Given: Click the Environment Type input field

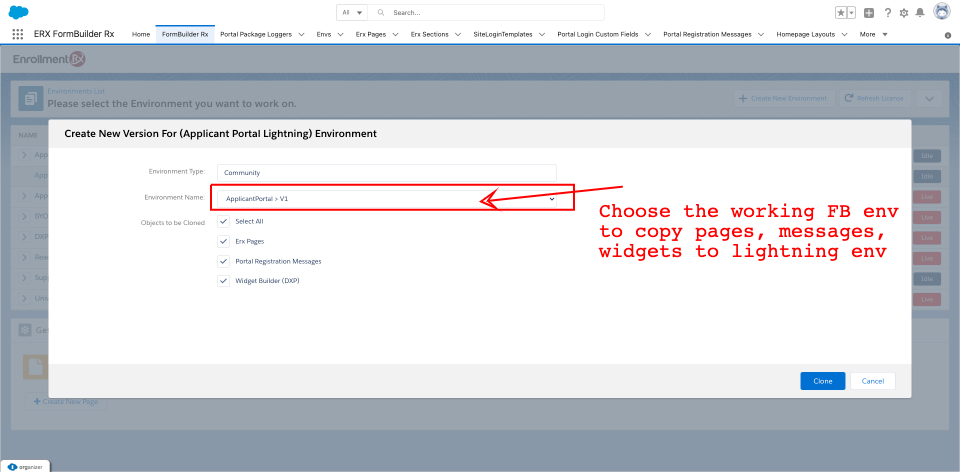Looking at the screenshot, I should tap(386, 172).
